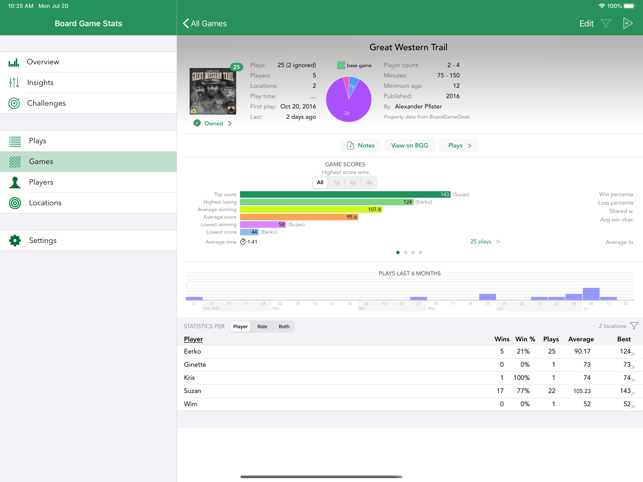Select the Challenges target icon
This screenshot has width=643, height=482.
pyautogui.click(x=14, y=103)
